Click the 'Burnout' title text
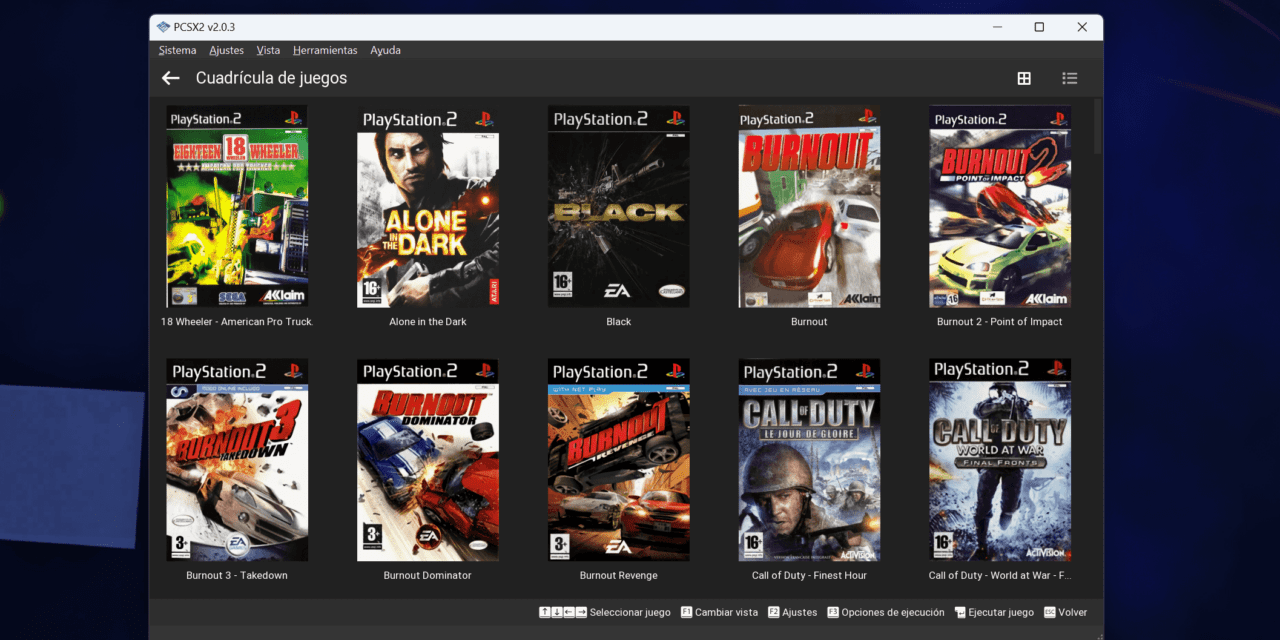1280x640 pixels. 809,322
